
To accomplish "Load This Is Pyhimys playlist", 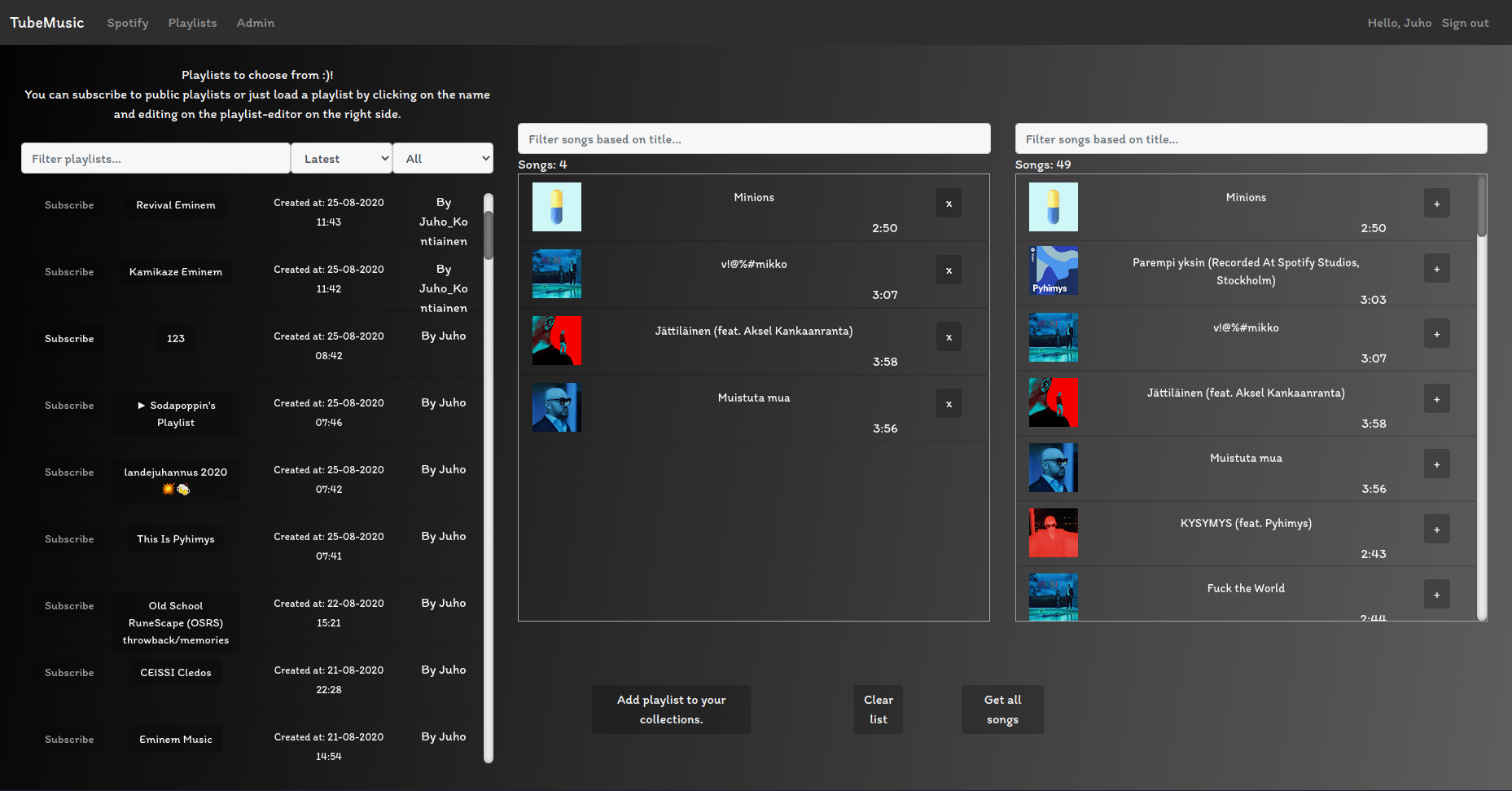I will (176, 539).
